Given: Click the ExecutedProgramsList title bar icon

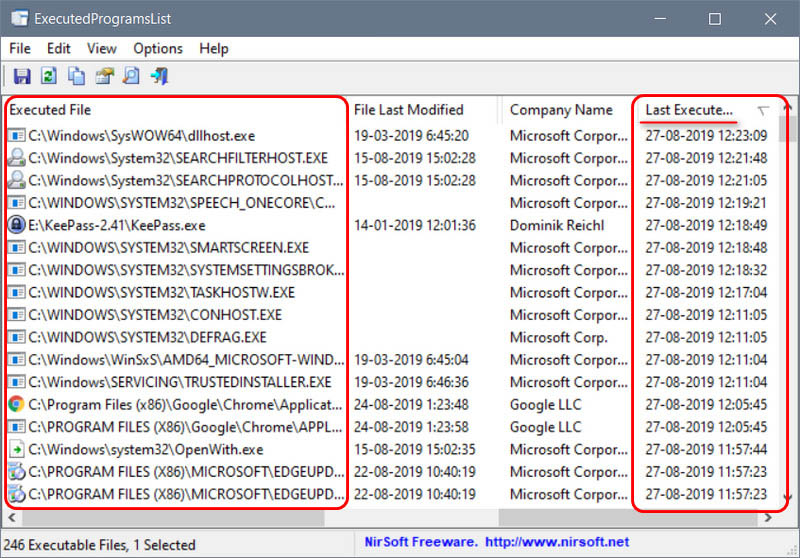Looking at the screenshot, I should pos(19,18).
